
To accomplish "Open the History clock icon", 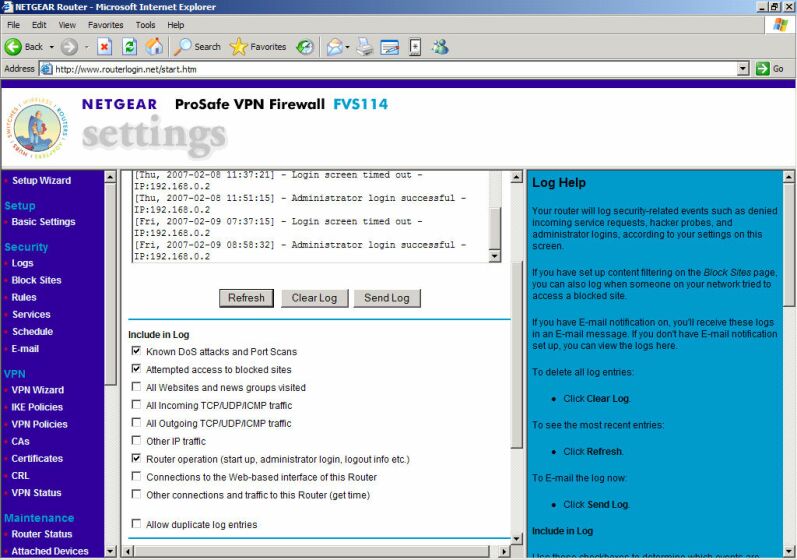I will pos(305,47).
